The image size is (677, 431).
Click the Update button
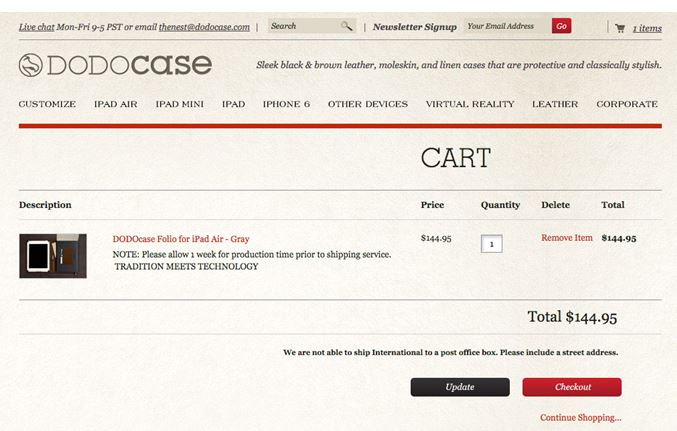(x=460, y=387)
